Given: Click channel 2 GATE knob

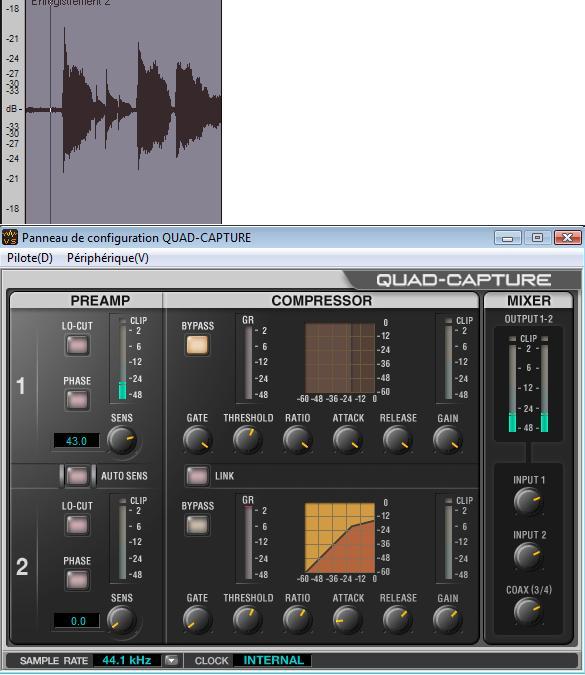Looking at the screenshot, I should pos(197,620).
